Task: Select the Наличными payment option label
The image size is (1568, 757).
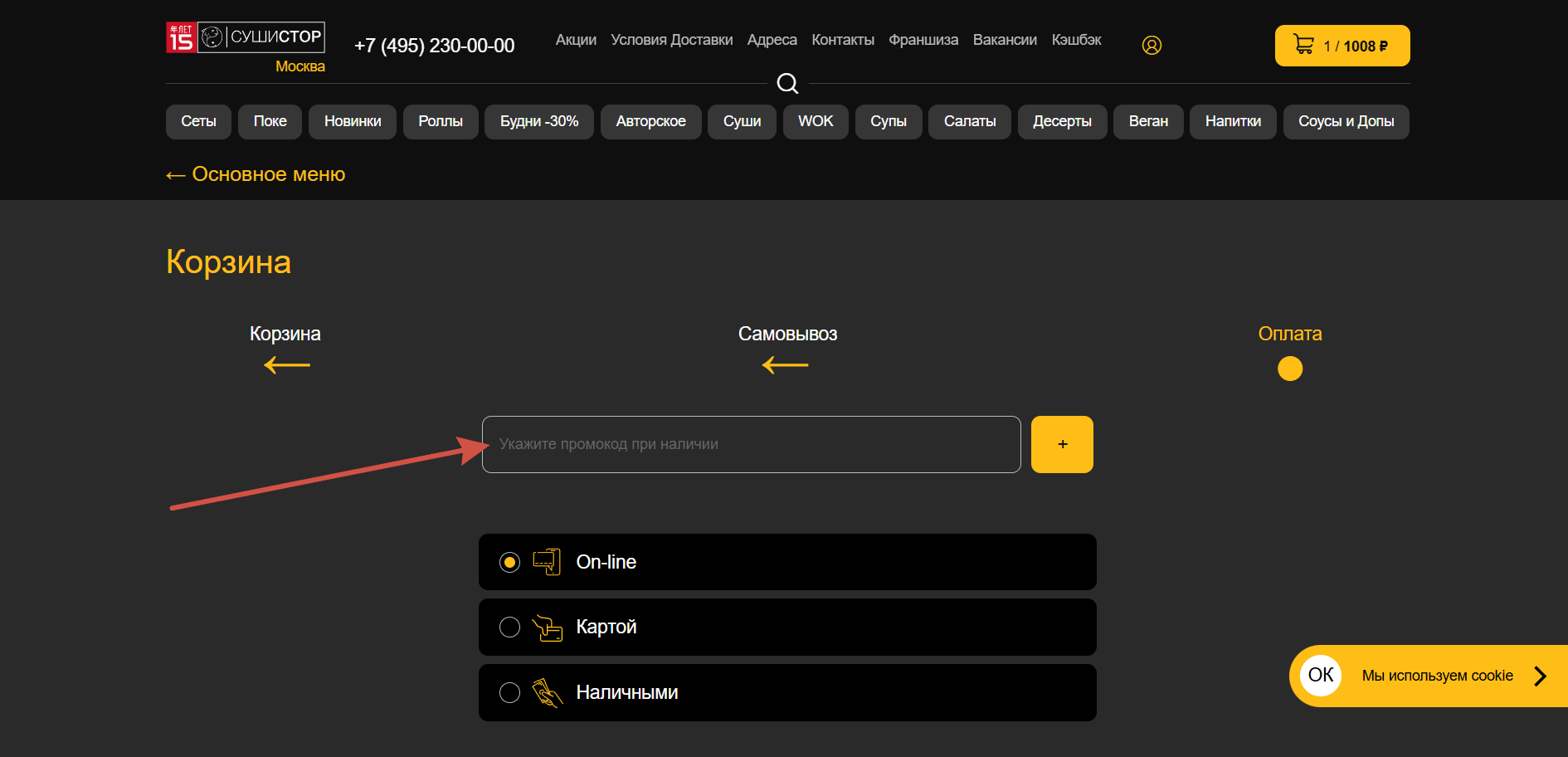Action: (x=627, y=692)
